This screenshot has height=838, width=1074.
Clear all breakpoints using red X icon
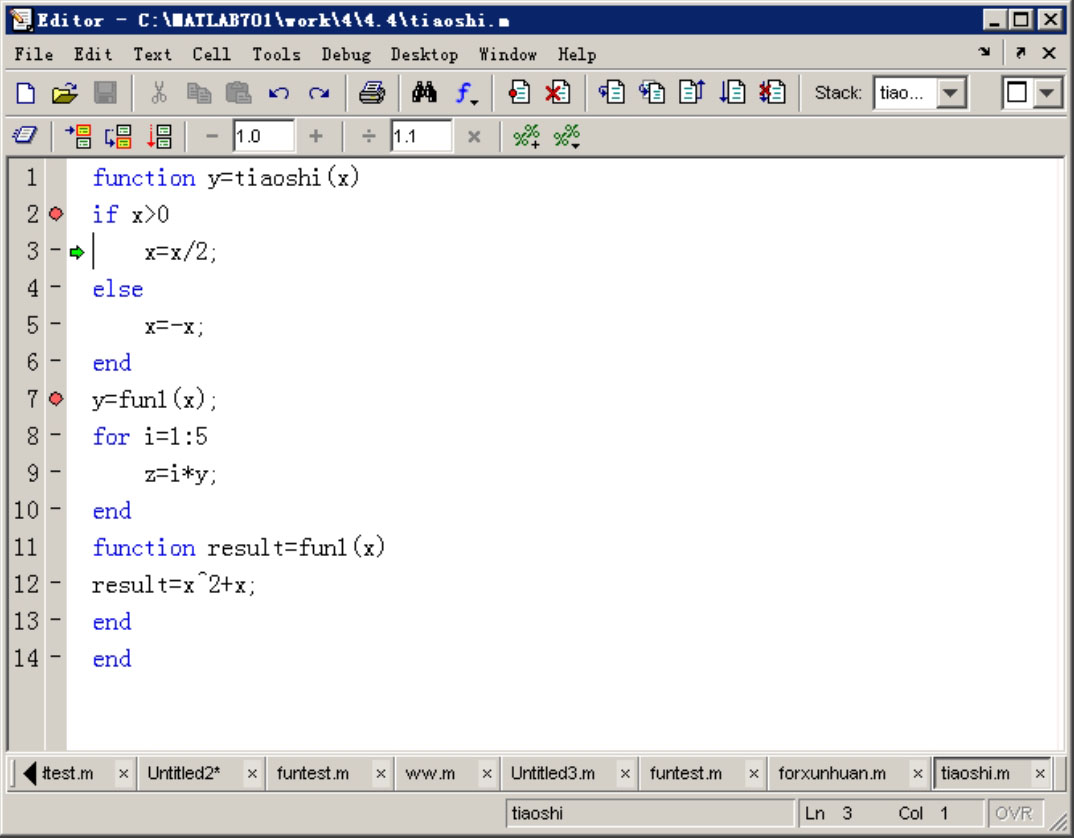(557, 93)
